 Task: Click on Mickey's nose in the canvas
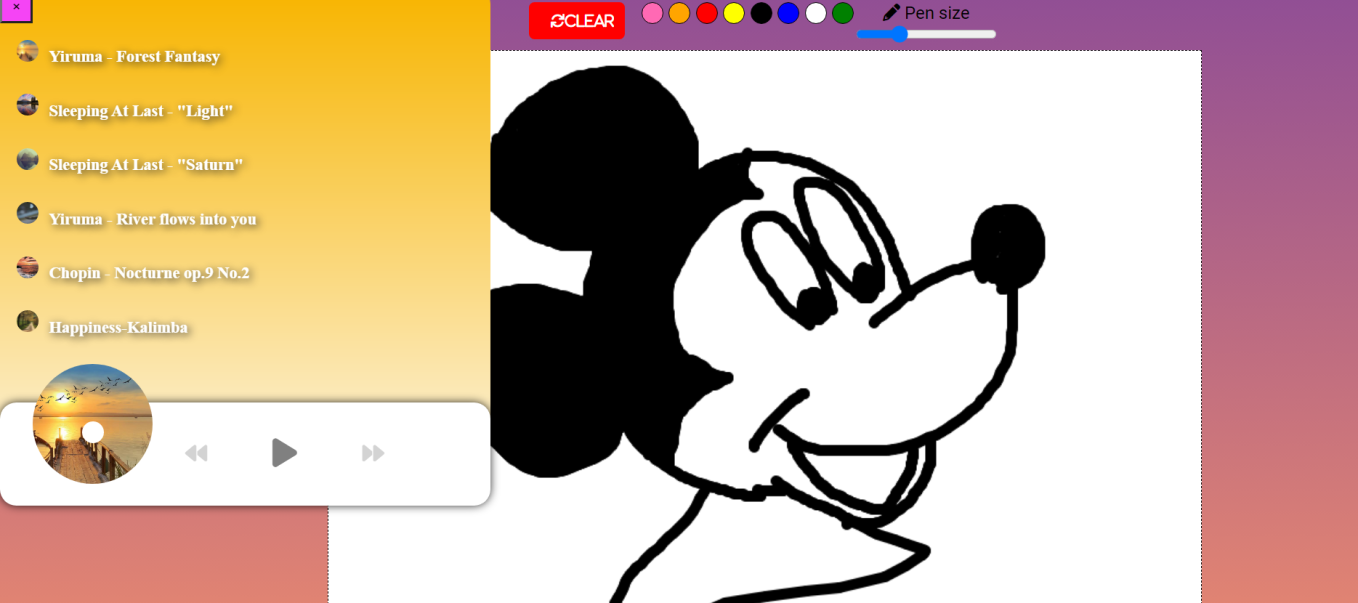click(1008, 247)
